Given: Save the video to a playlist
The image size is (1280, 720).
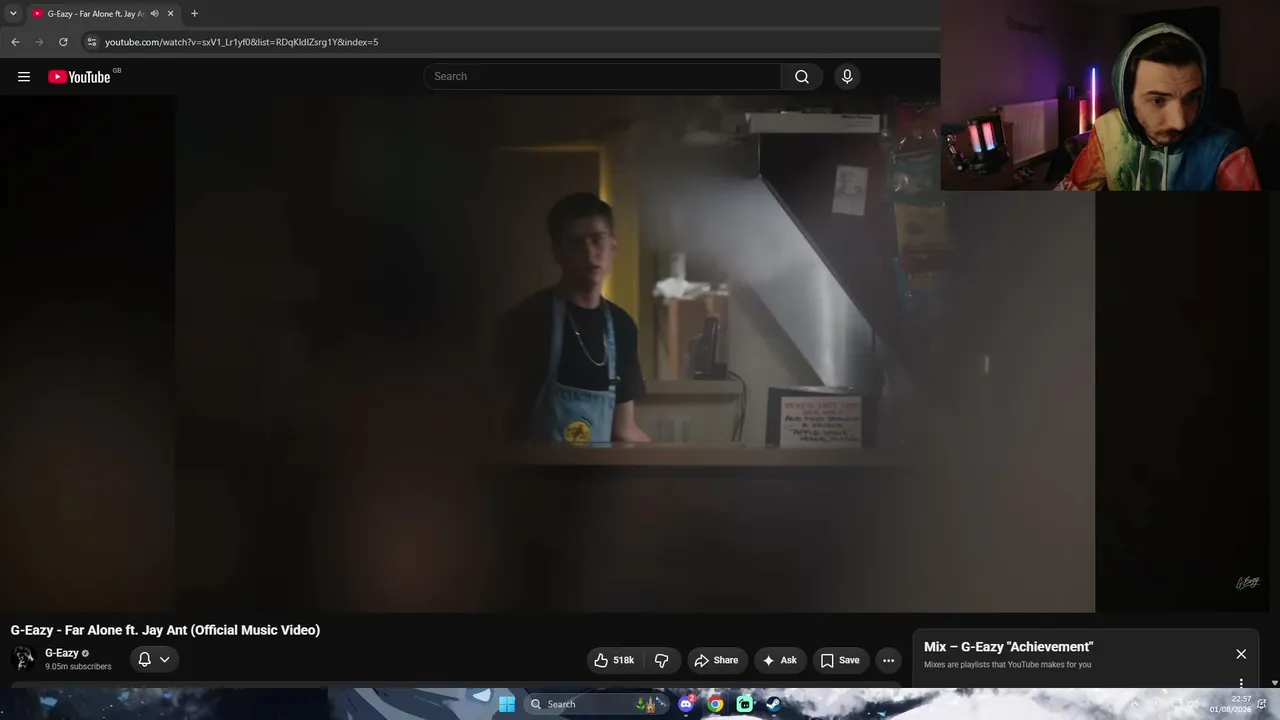Looking at the screenshot, I should [840, 660].
